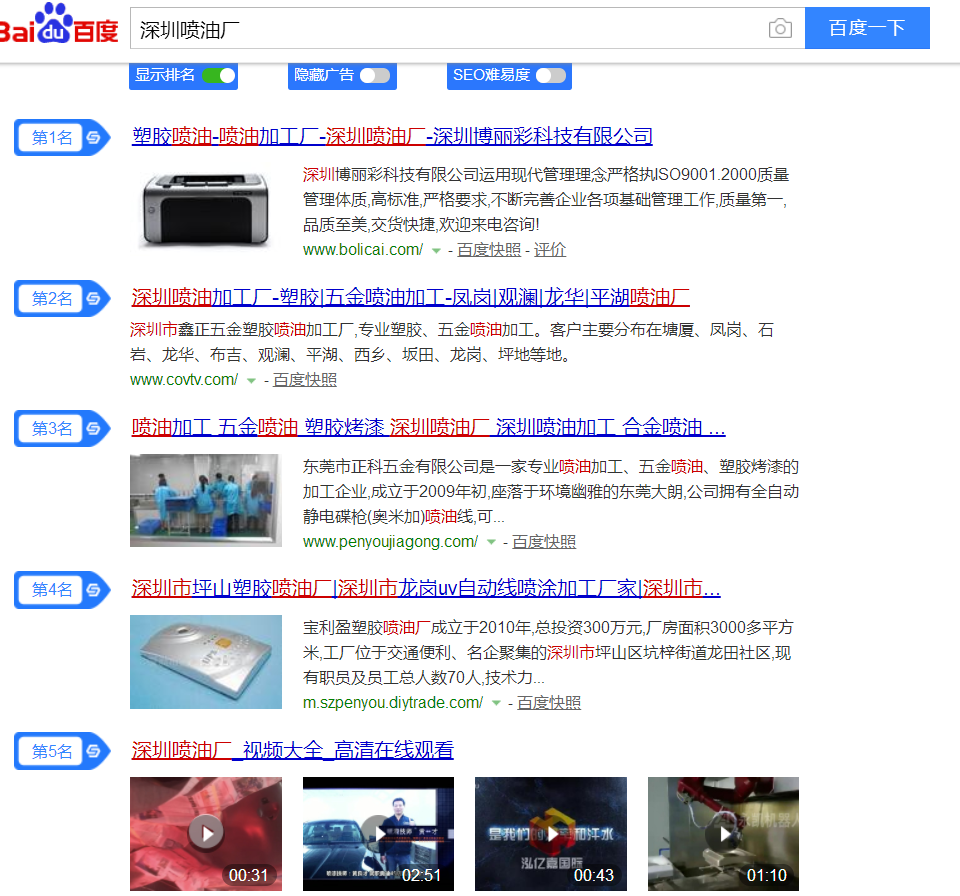
Task: Play the 01:10 video
Action: click(x=723, y=834)
